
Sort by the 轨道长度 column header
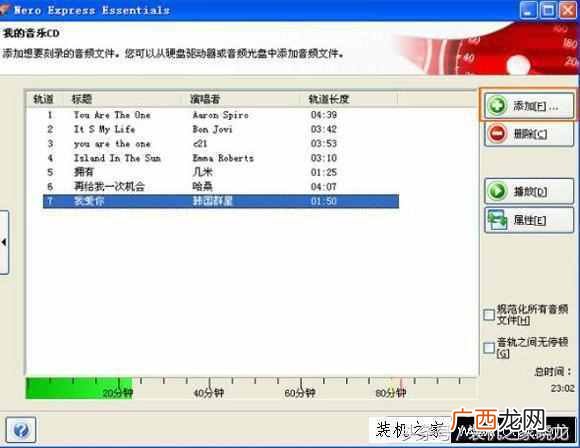329,99
